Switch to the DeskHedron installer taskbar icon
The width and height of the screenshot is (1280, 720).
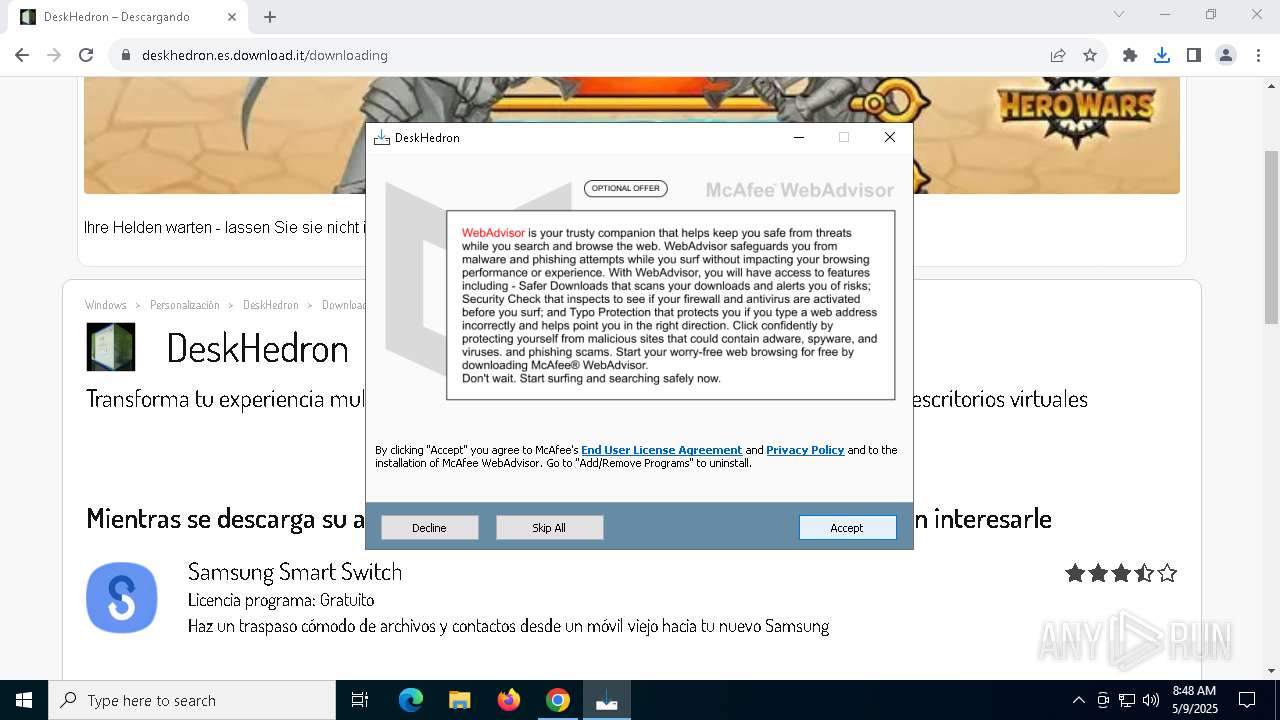(x=607, y=700)
